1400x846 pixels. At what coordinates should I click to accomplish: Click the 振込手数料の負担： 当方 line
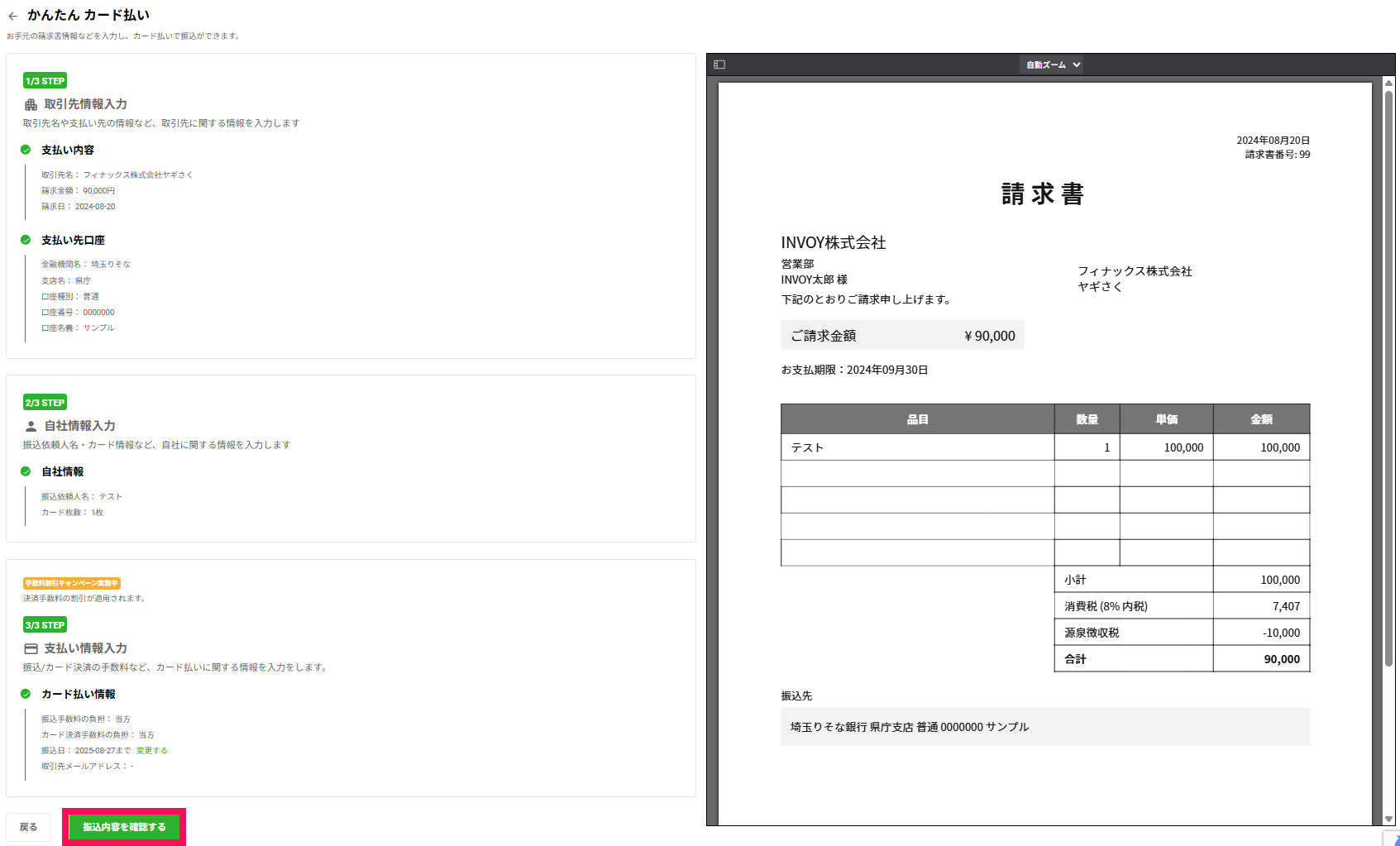86,719
